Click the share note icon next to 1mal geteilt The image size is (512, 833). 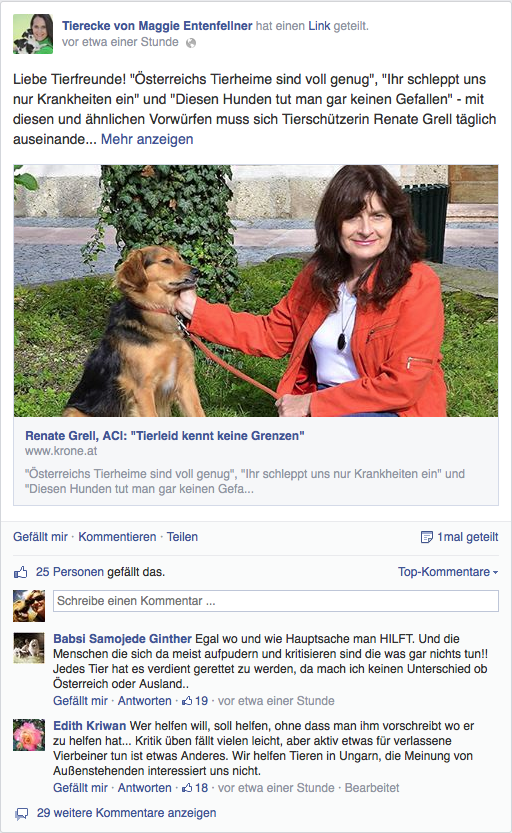click(x=426, y=537)
